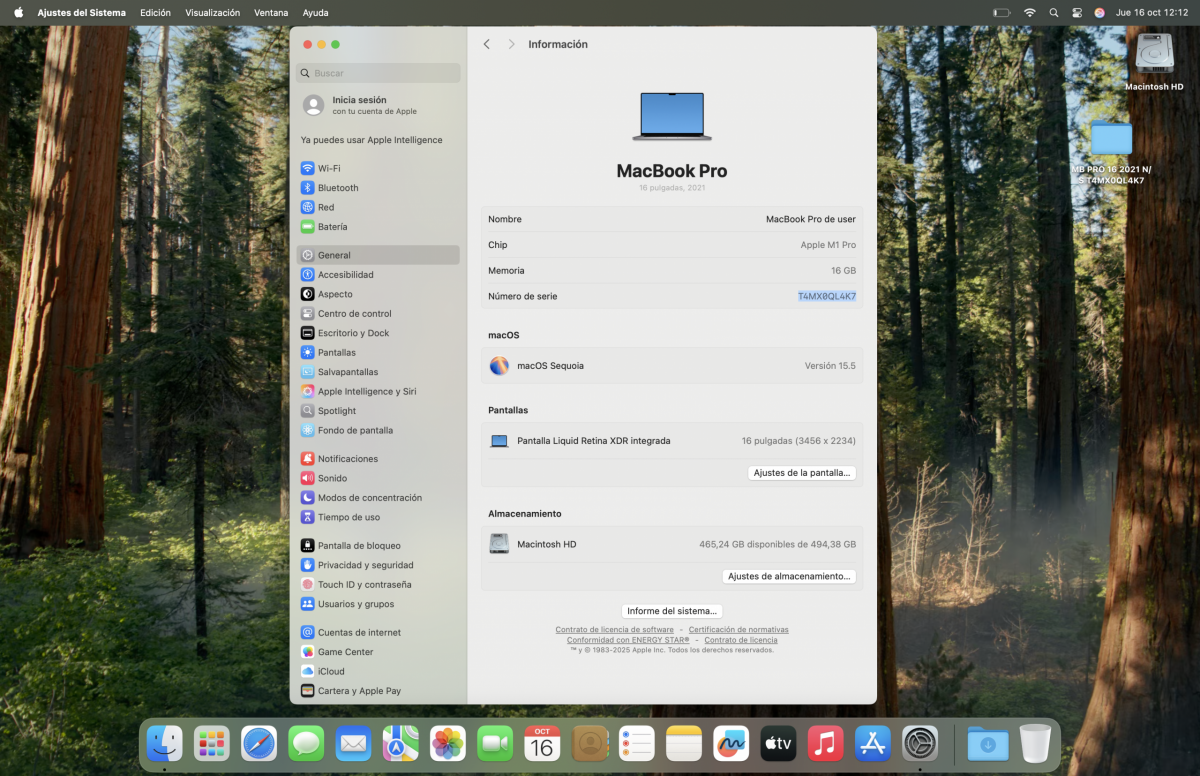Open the Apple menu

(x=18, y=13)
